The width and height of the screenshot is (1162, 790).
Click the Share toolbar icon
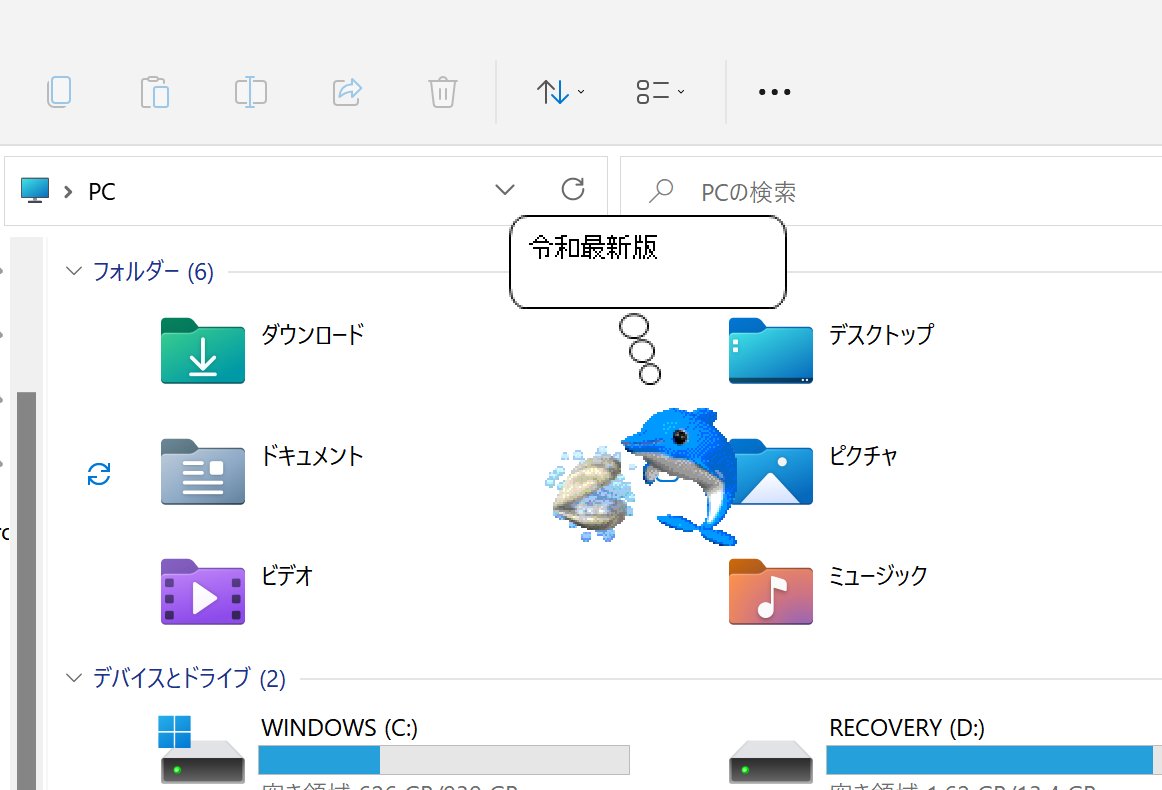tap(347, 92)
